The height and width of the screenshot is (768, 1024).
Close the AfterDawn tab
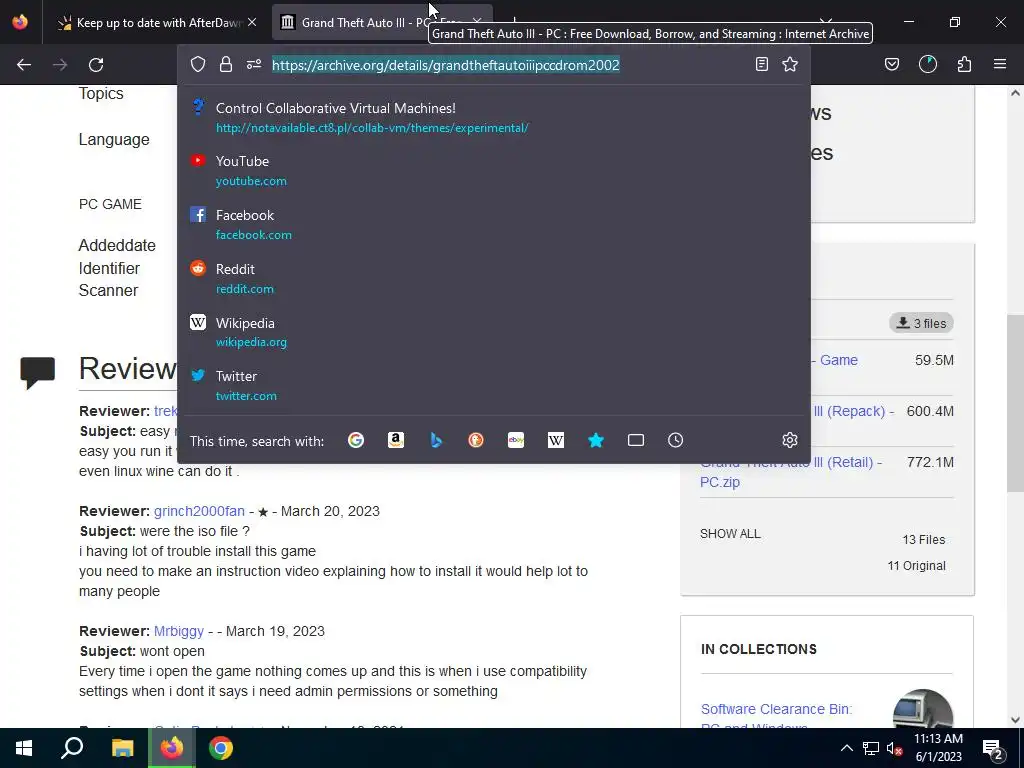tap(252, 22)
